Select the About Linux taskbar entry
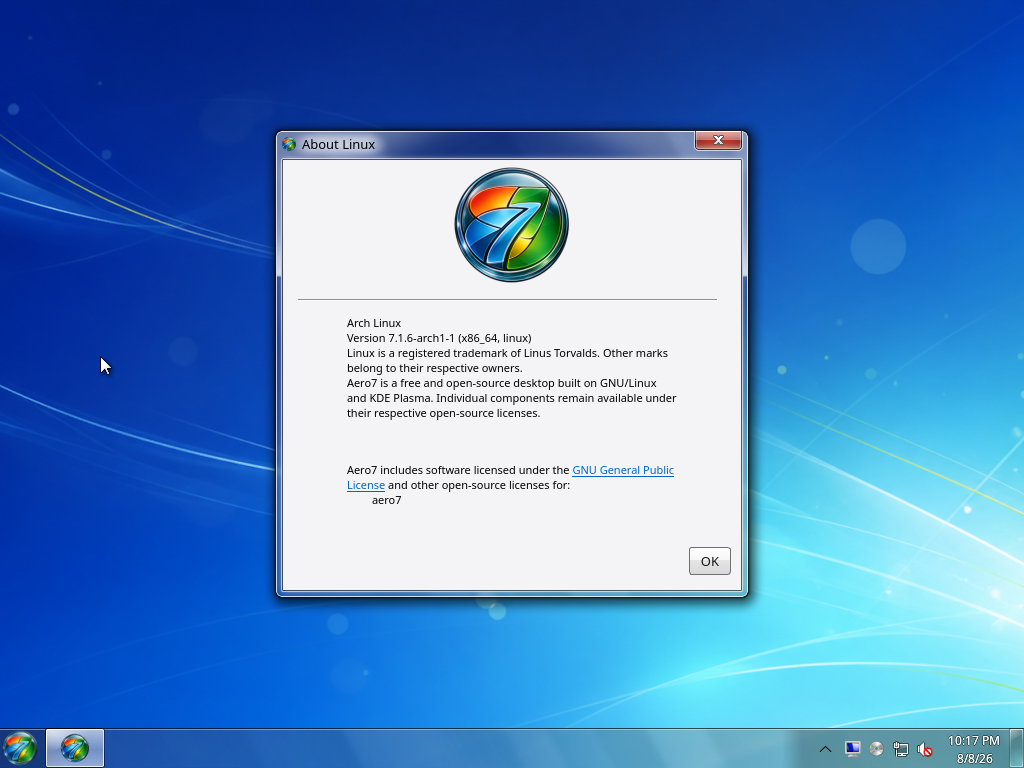The height and width of the screenshot is (768, 1024). 74,748
